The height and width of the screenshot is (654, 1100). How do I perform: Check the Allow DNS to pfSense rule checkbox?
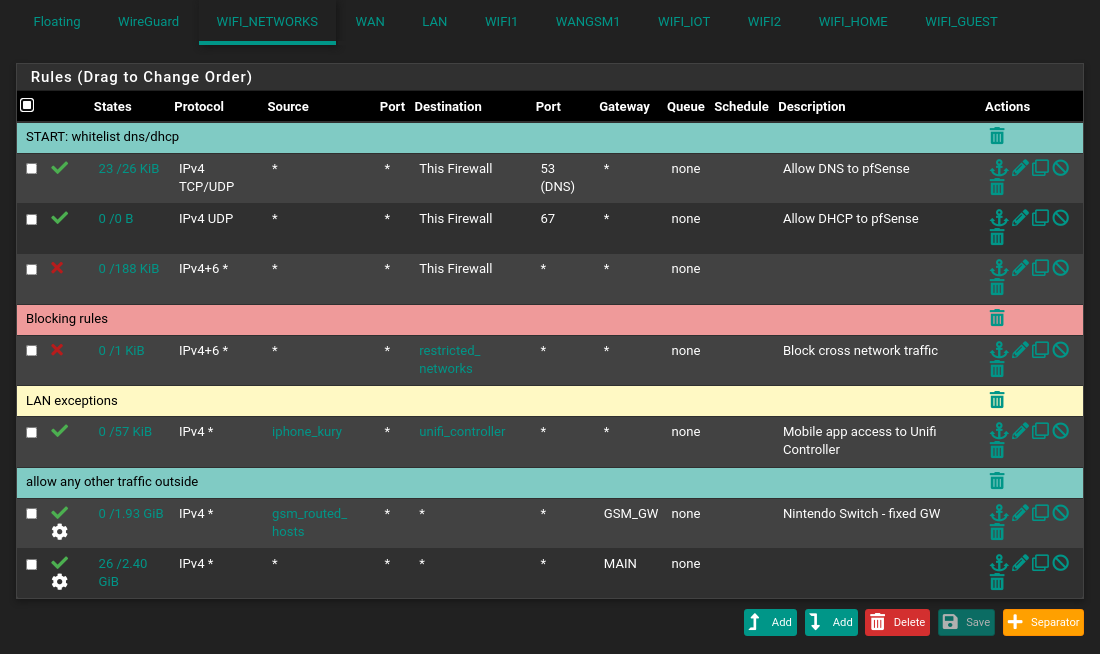[32, 169]
